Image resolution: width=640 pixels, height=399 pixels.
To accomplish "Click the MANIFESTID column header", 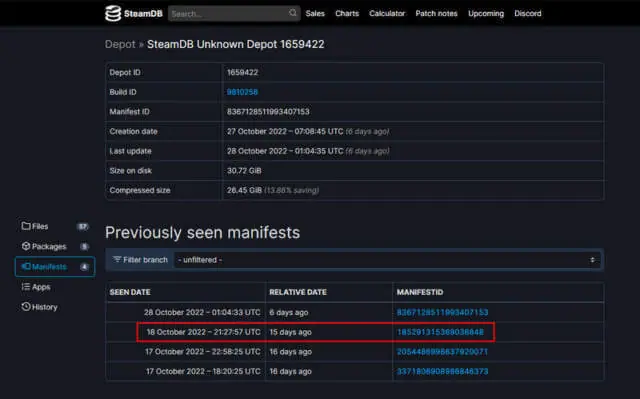I will 420,292.
